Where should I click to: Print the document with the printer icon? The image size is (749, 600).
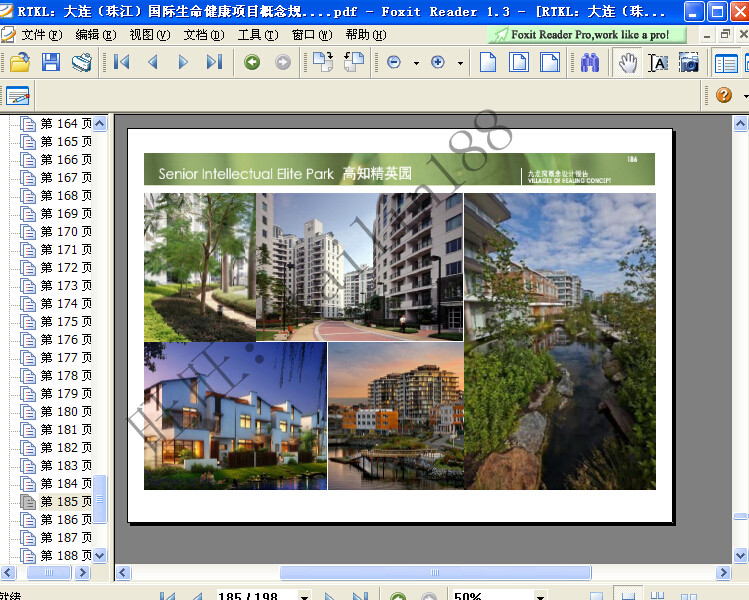pos(82,62)
